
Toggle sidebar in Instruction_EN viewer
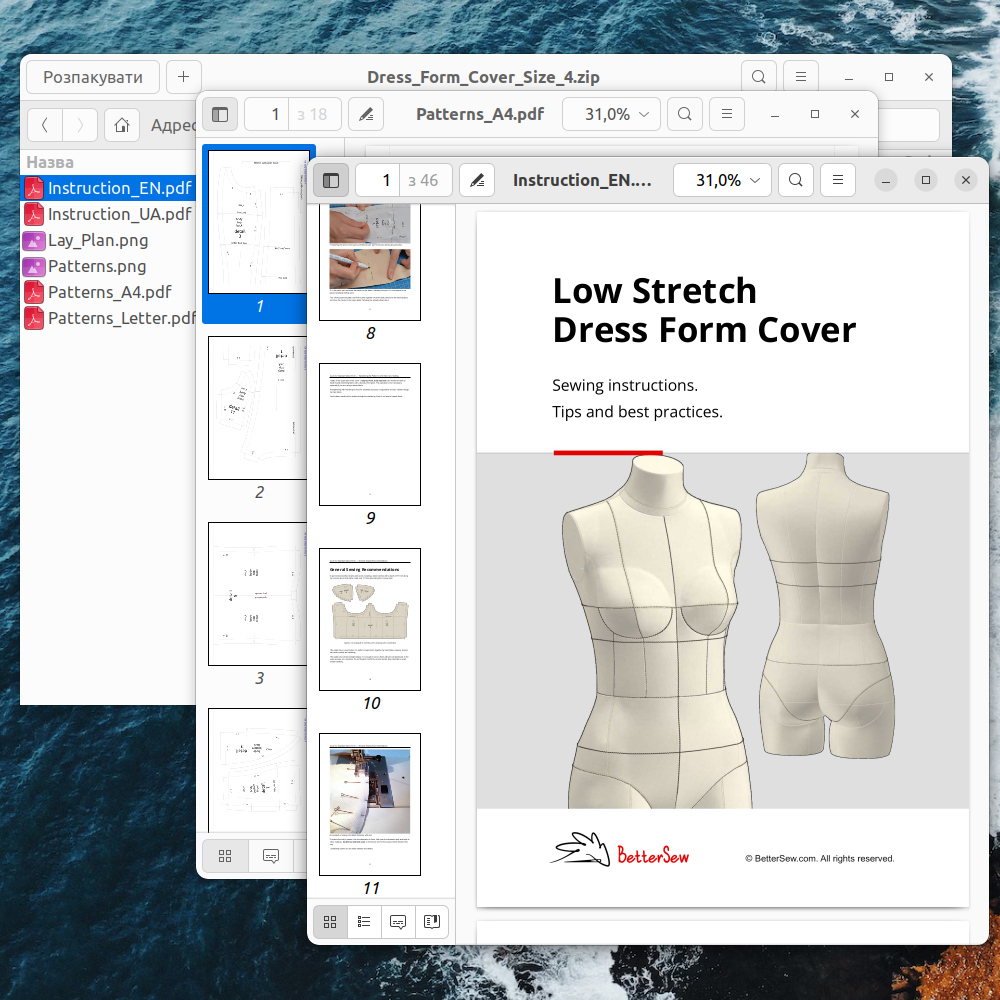click(331, 180)
